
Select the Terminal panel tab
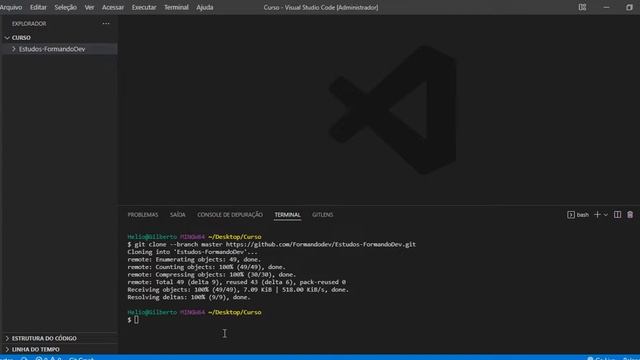click(287, 215)
